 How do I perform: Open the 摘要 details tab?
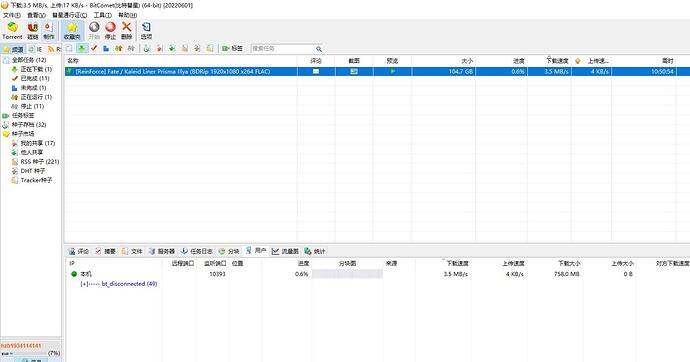point(106,251)
